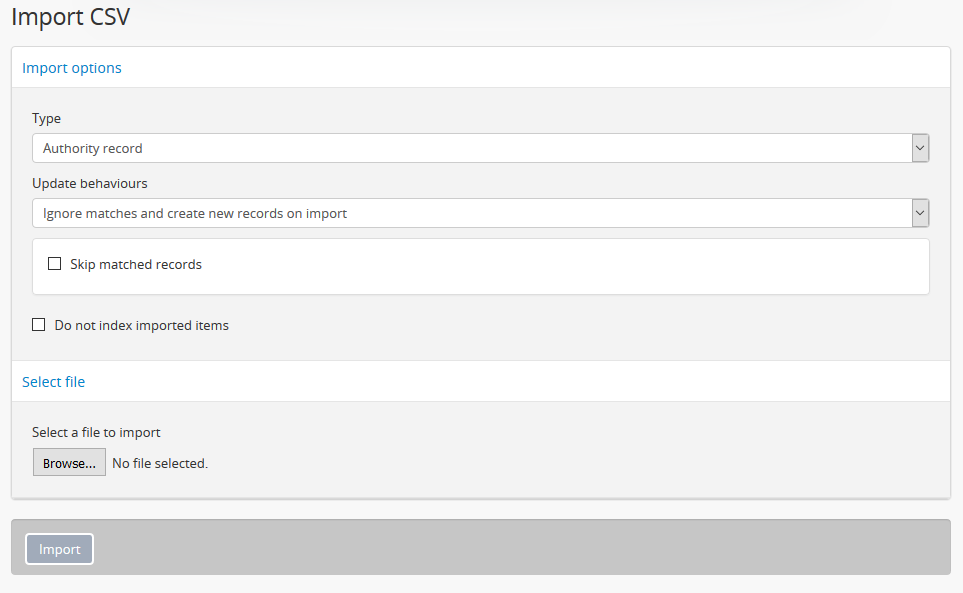Click the 'Skip matched records' label text
Viewport: 963px width, 593px height.
(x=136, y=265)
